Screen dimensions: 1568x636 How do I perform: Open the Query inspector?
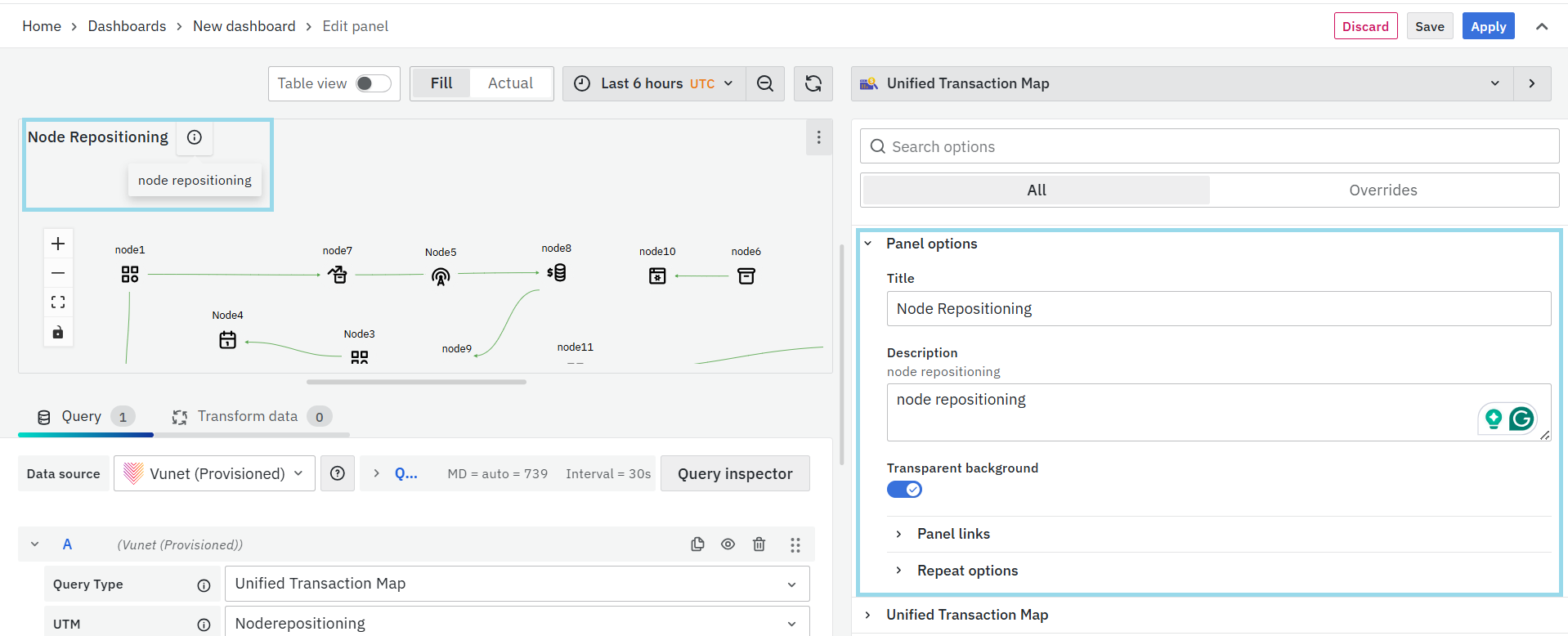coord(735,474)
